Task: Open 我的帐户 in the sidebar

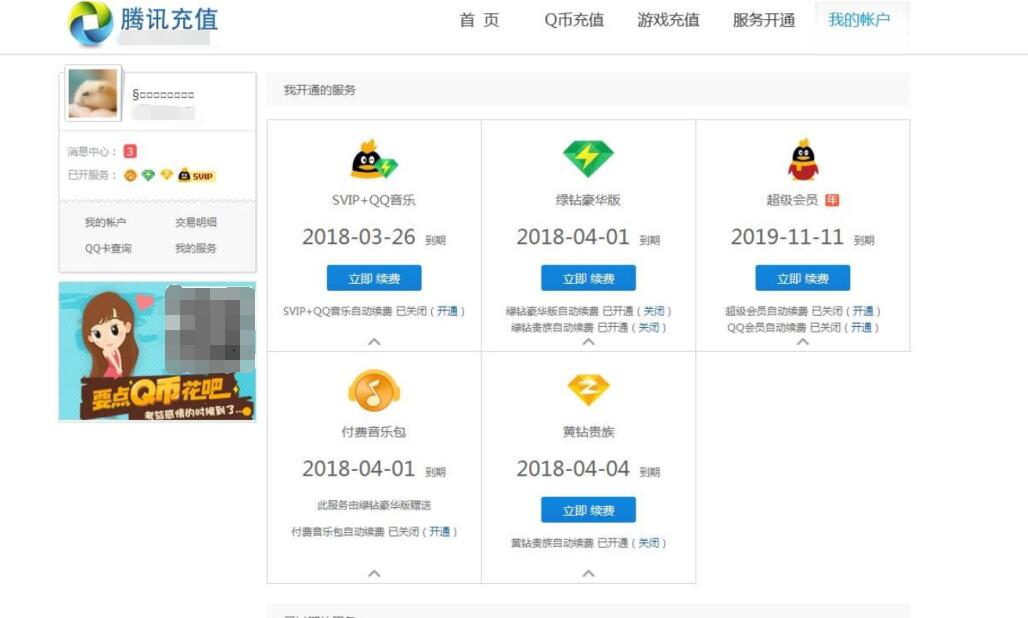Action: pos(105,222)
